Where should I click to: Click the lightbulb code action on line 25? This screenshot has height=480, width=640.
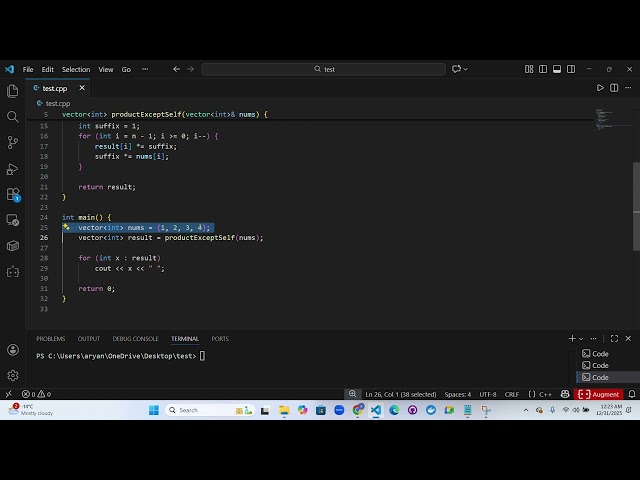[67, 228]
